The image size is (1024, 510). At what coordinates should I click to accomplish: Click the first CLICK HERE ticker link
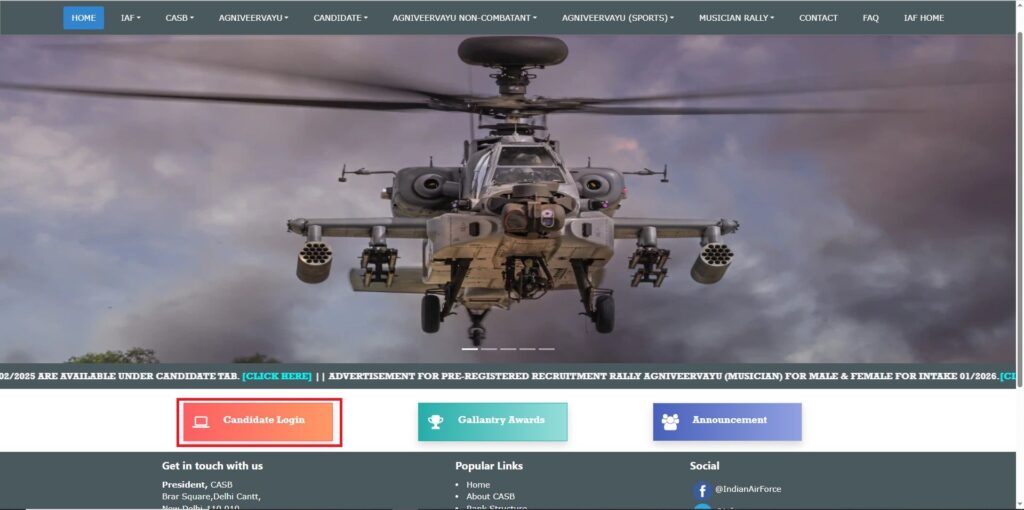(277, 376)
